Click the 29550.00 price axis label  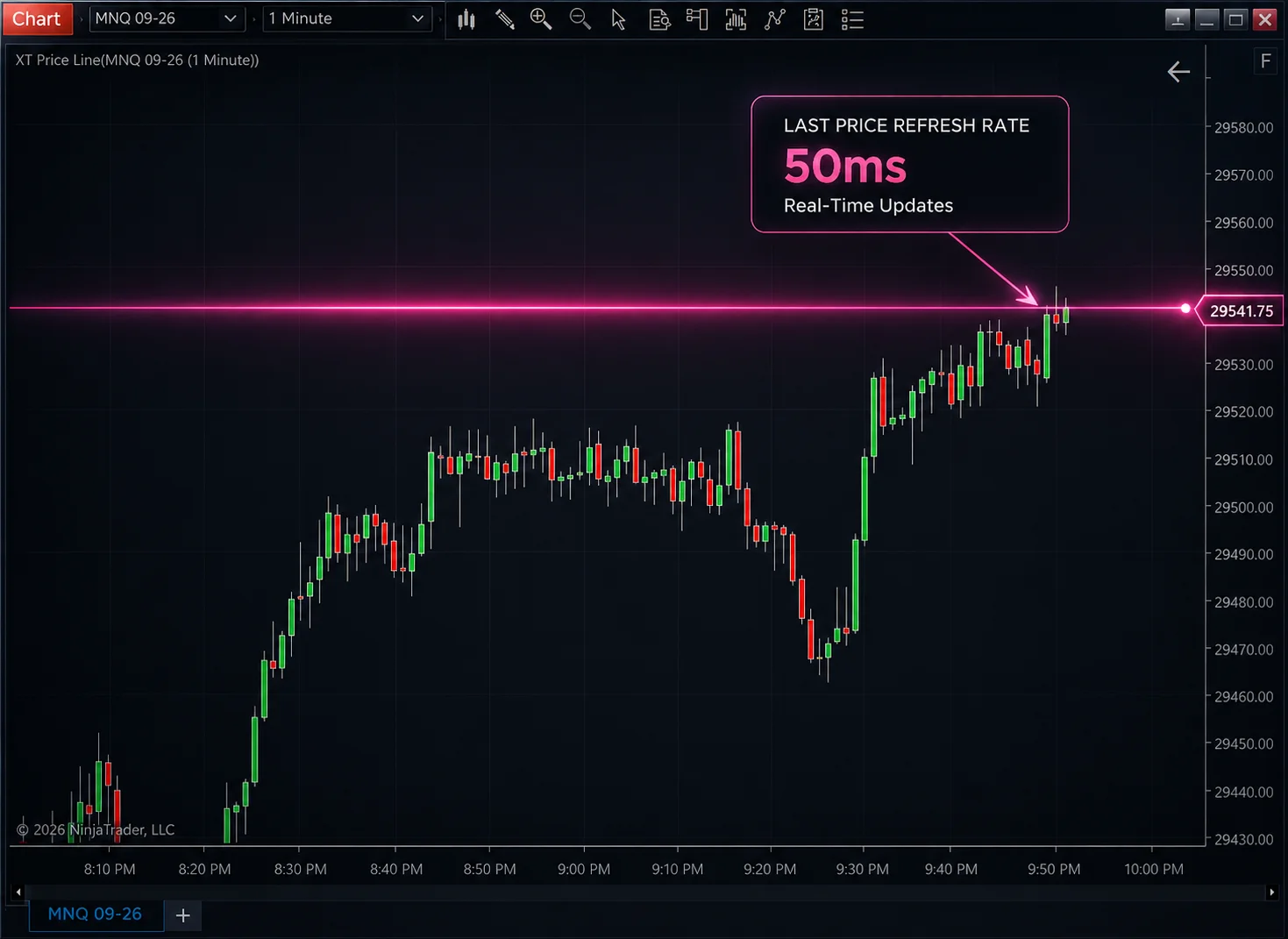pyautogui.click(x=1243, y=270)
